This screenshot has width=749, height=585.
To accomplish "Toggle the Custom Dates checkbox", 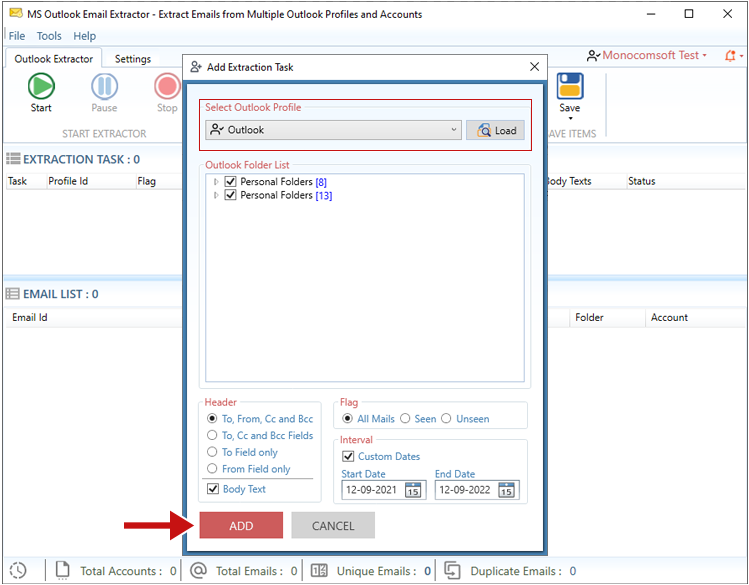I will coord(348,456).
